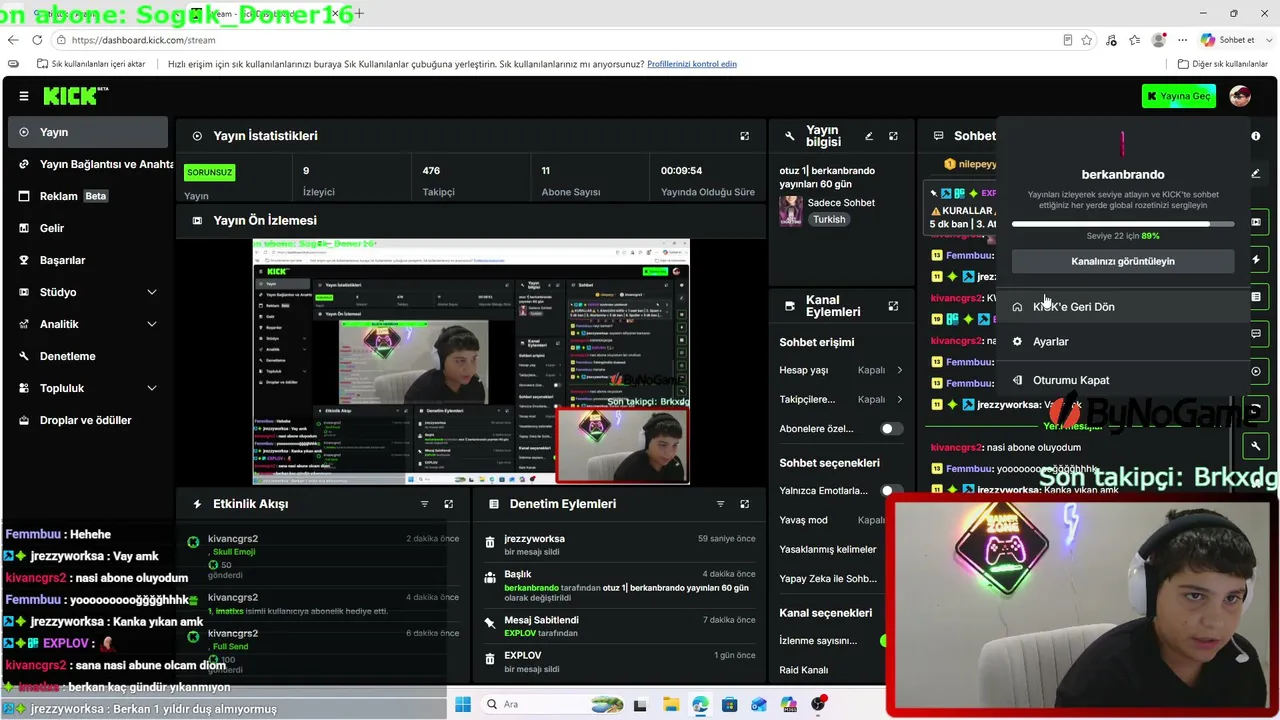Open Windows Start menu
The height and width of the screenshot is (720, 1280).
tap(462, 704)
